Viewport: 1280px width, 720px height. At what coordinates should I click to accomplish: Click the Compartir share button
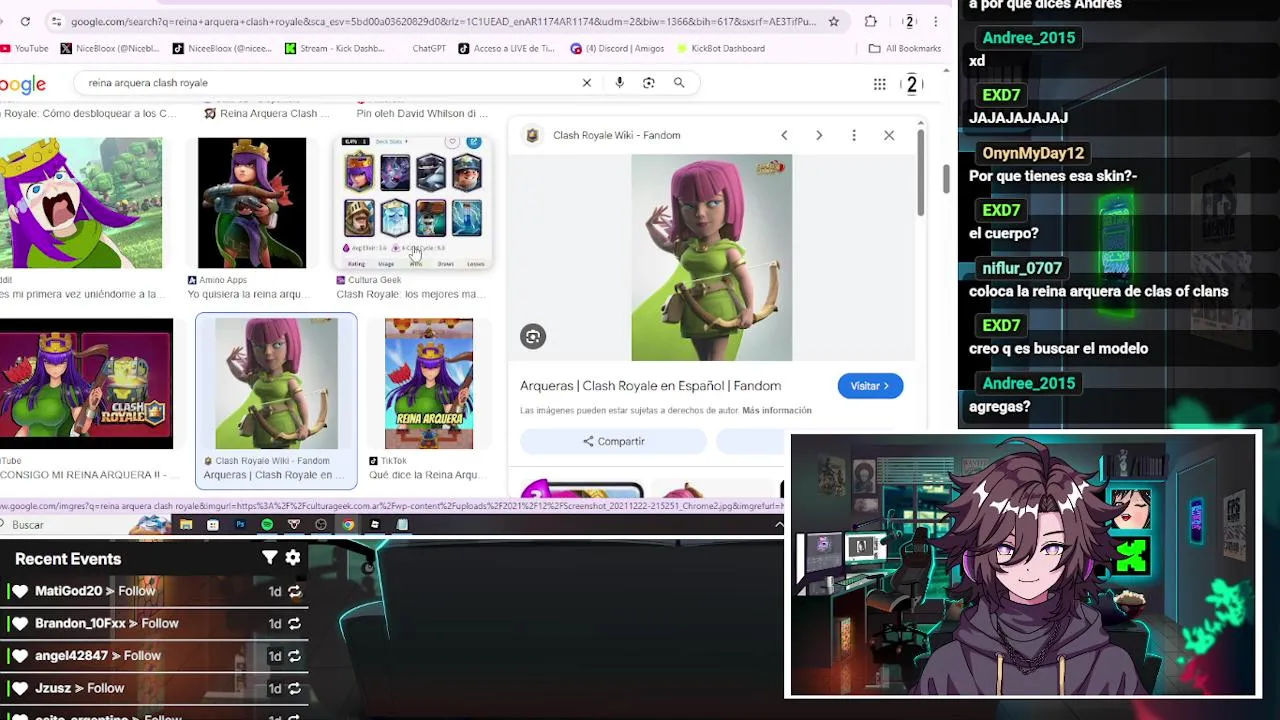[613, 441]
